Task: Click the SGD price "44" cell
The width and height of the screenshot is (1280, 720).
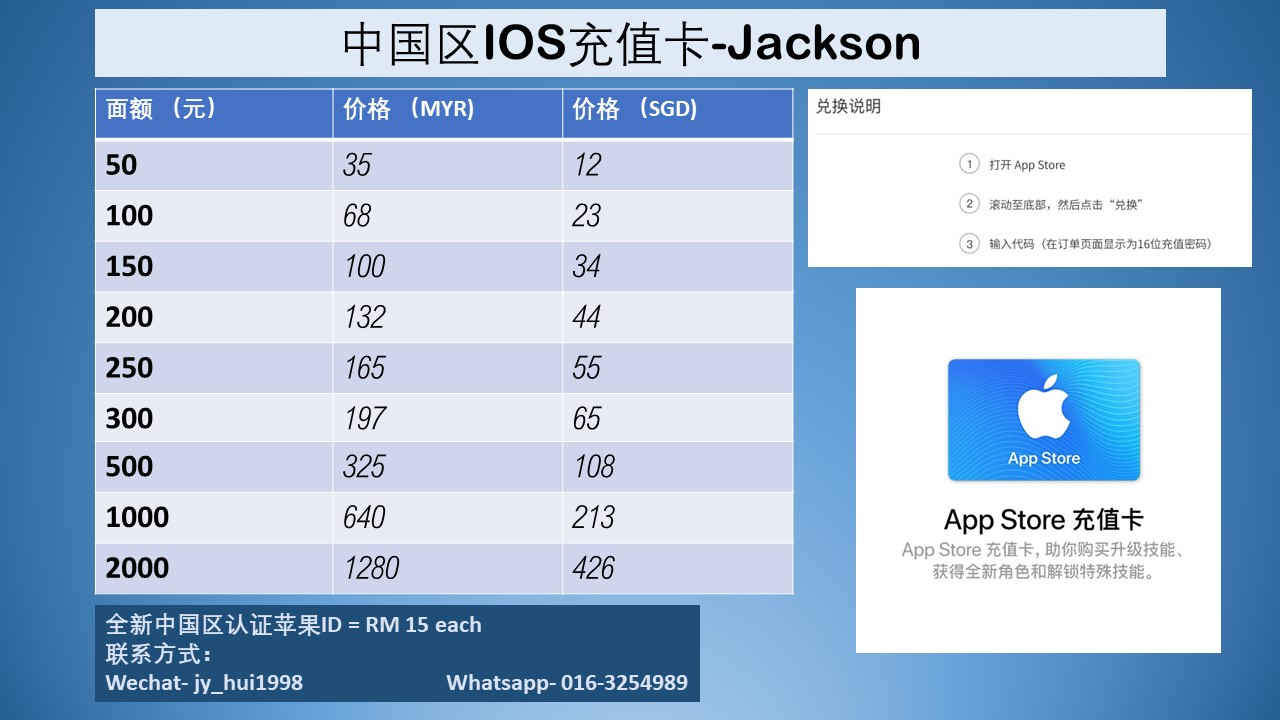Action: [x=678, y=317]
